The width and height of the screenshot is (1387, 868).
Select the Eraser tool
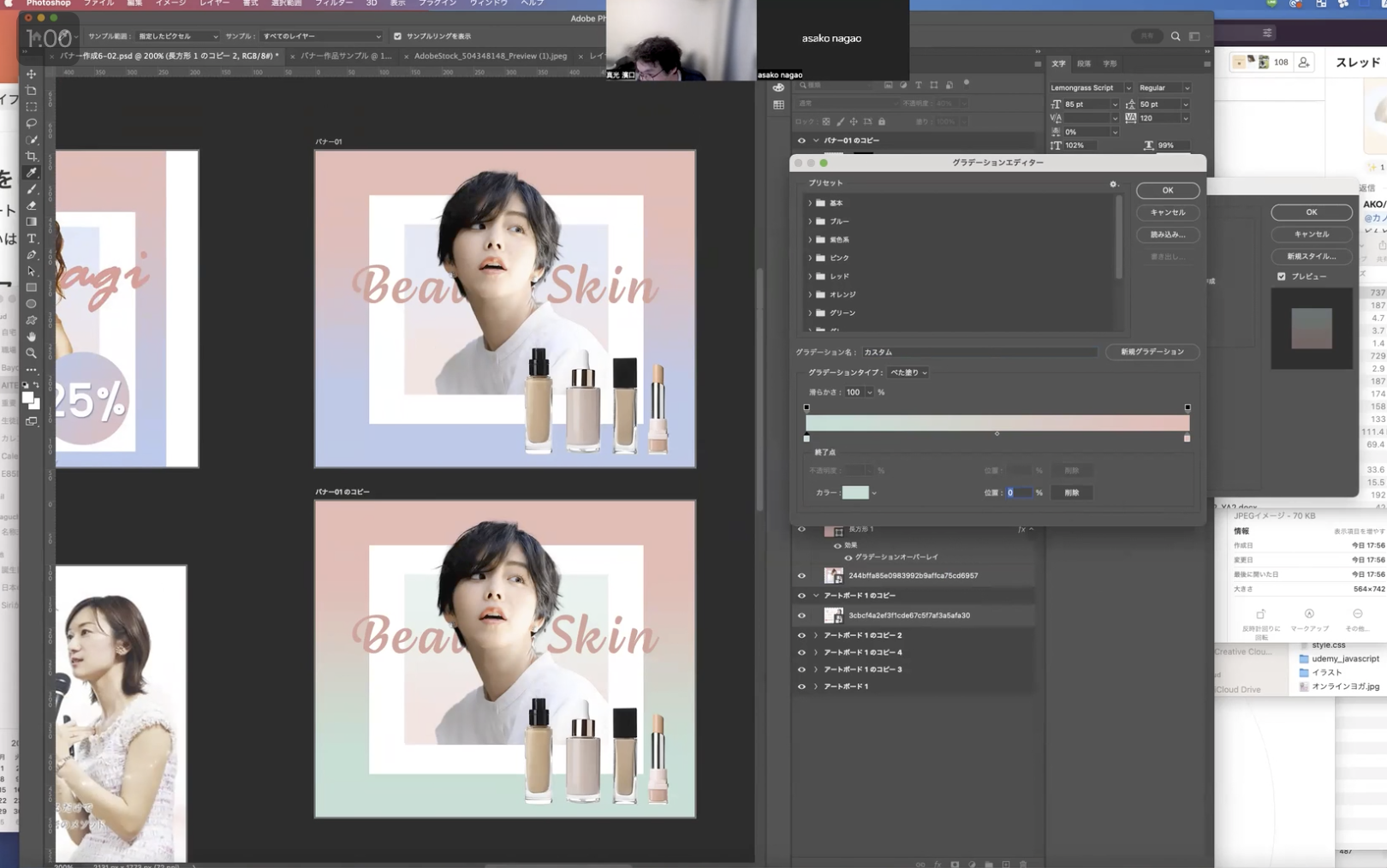[32, 205]
